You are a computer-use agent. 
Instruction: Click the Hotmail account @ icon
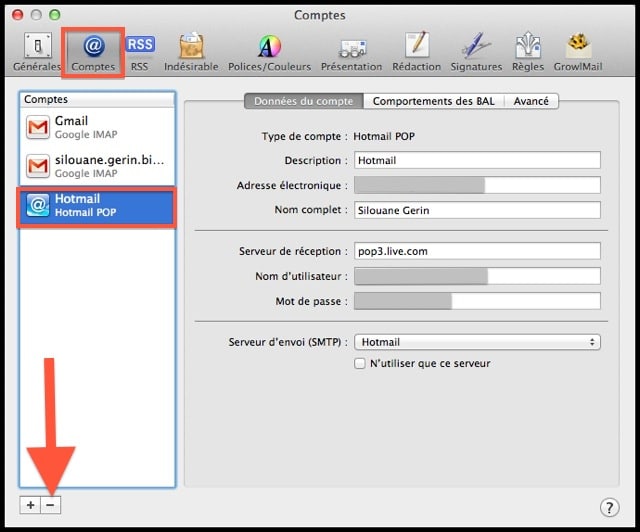38,205
